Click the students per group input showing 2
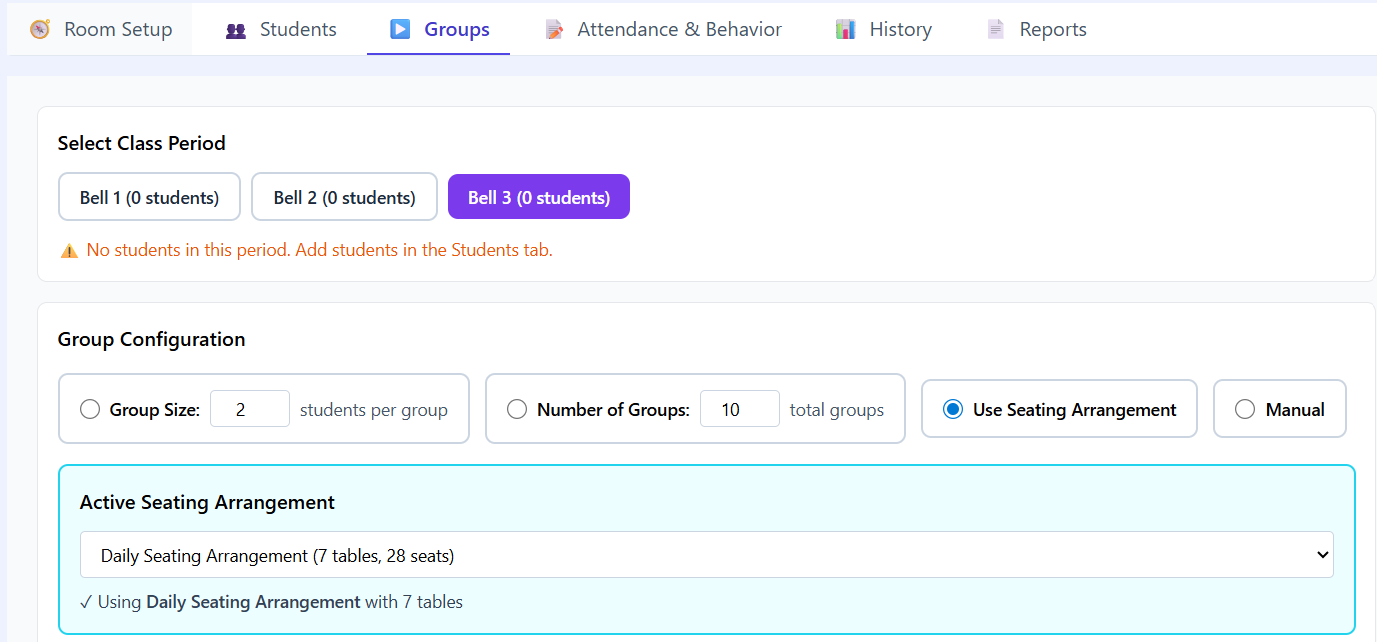 pyautogui.click(x=250, y=408)
